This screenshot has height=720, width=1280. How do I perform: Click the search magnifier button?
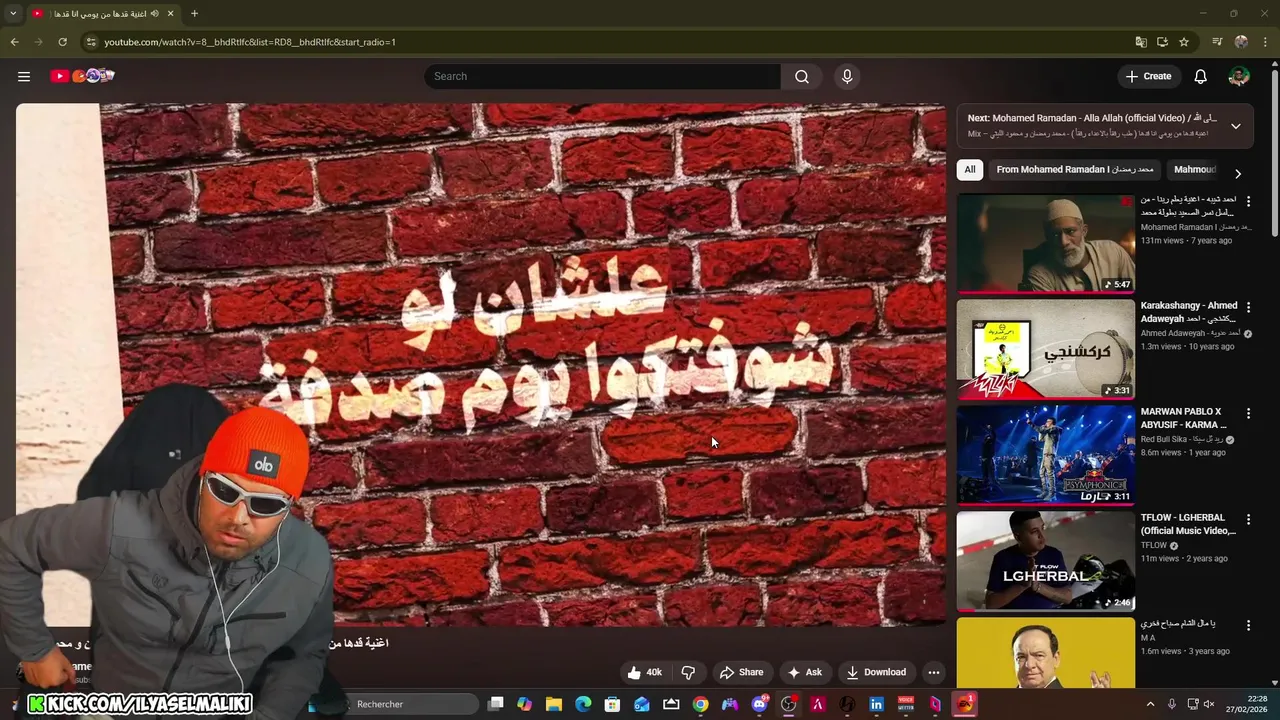click(x=802, y=76)
